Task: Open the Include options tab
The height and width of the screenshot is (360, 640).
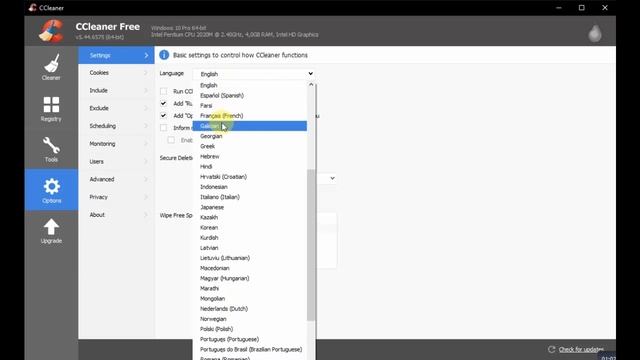Action: point(116,91)
